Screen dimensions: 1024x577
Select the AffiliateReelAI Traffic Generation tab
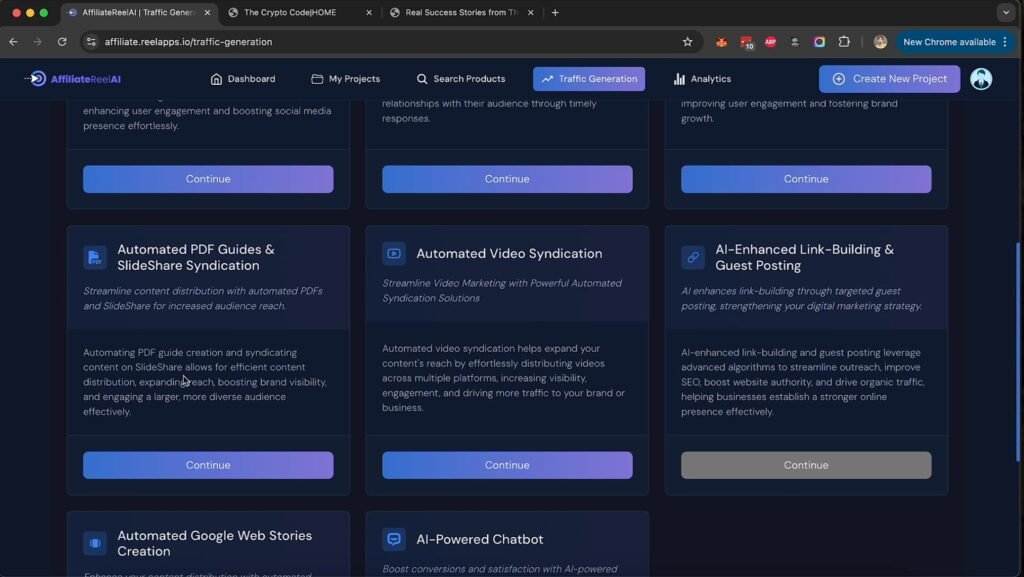coord(138,12)
